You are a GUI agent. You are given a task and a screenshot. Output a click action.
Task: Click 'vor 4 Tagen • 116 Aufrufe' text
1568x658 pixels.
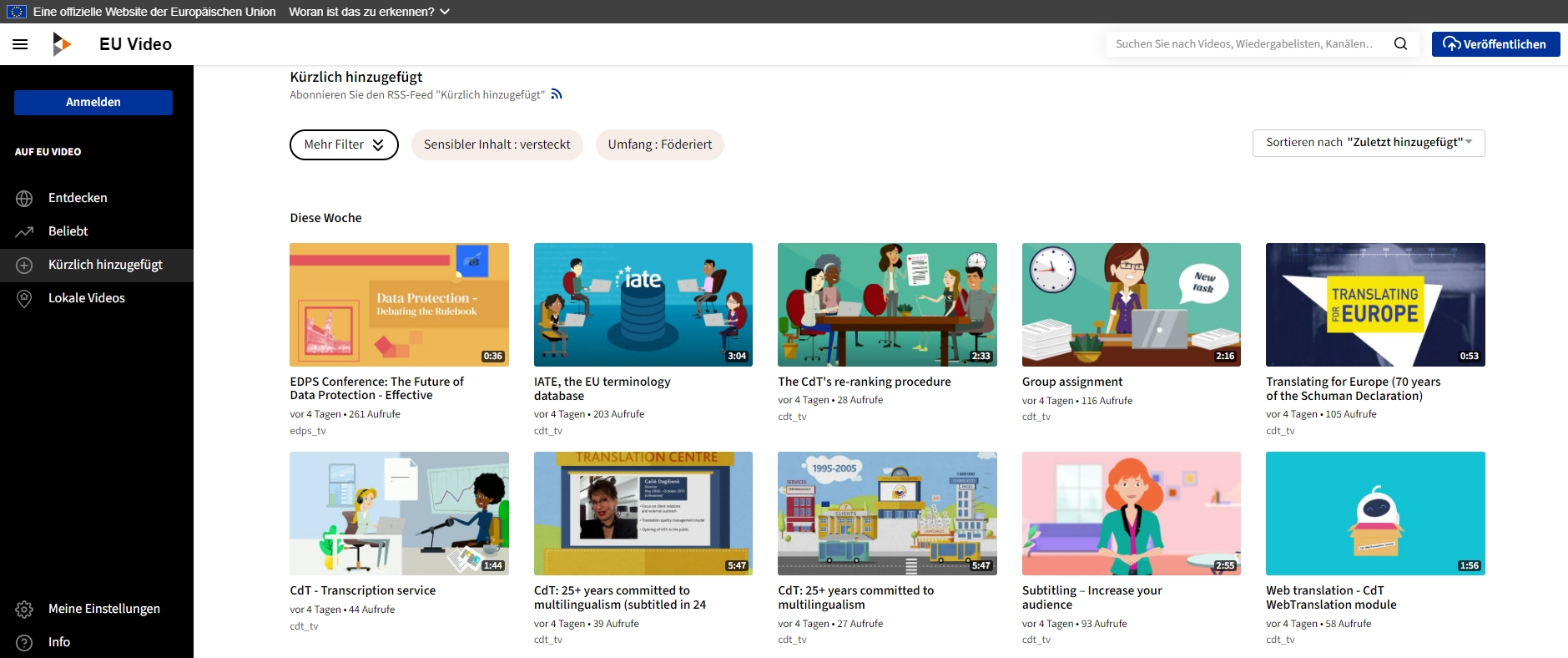(x=1077, y=401)
